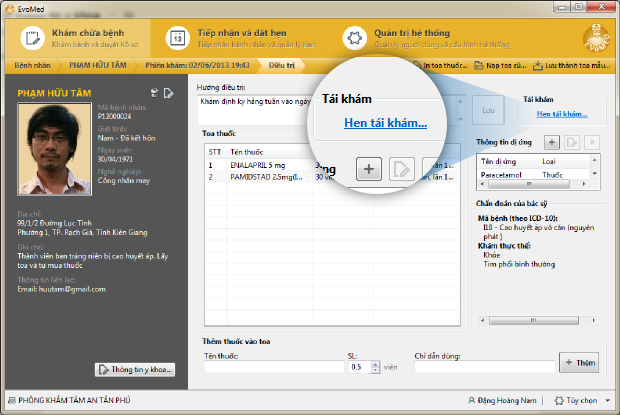Select the ENALAPRIL 5 mg row
Image resolution: width=620 pixels, height=415 pixels.
(x=332, y=165)
